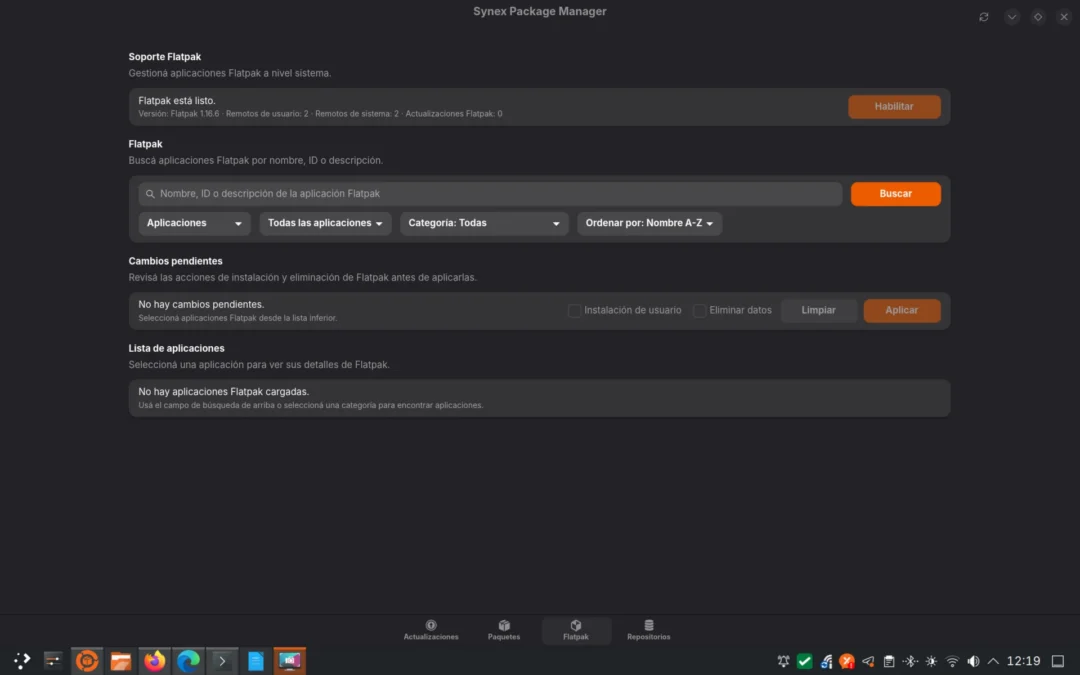Click the show desktop icon at taskbar end
Viewport: 1080px width, 675px height.
(x=1058, y=661)
